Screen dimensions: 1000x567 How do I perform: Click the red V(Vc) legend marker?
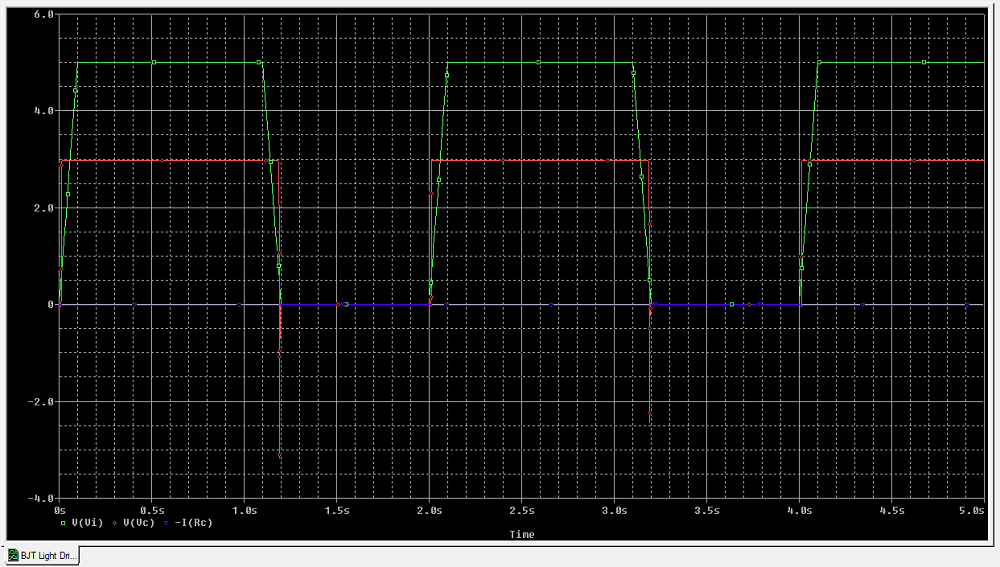click(x=115, y=523)
